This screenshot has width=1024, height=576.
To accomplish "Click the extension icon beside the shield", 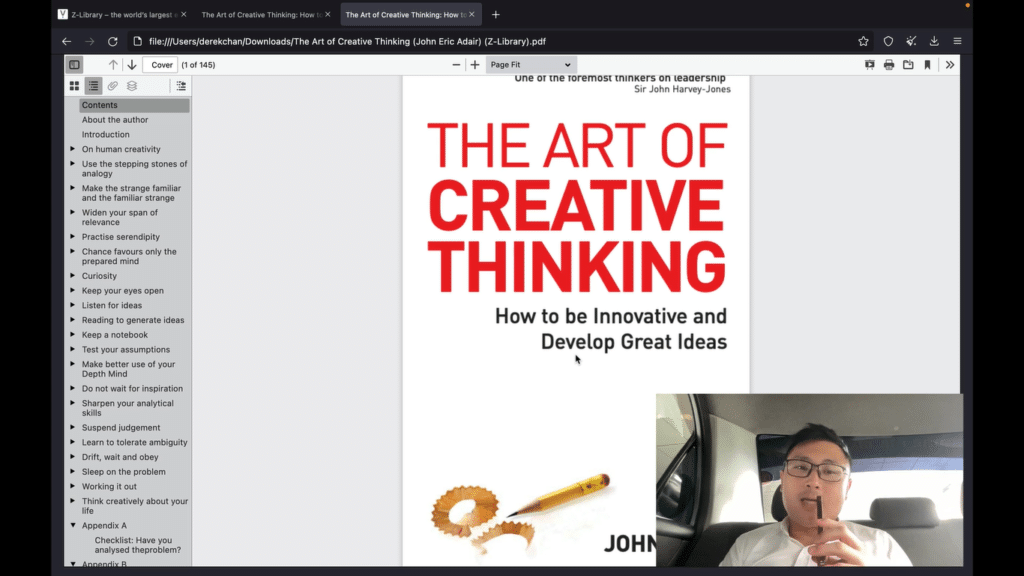I will pos(911,41).
